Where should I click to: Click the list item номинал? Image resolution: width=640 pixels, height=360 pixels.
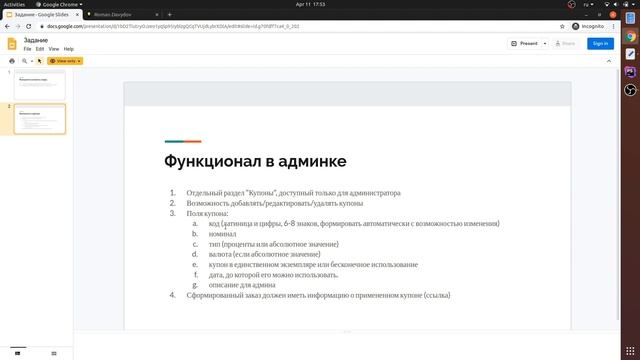[222, 234]
